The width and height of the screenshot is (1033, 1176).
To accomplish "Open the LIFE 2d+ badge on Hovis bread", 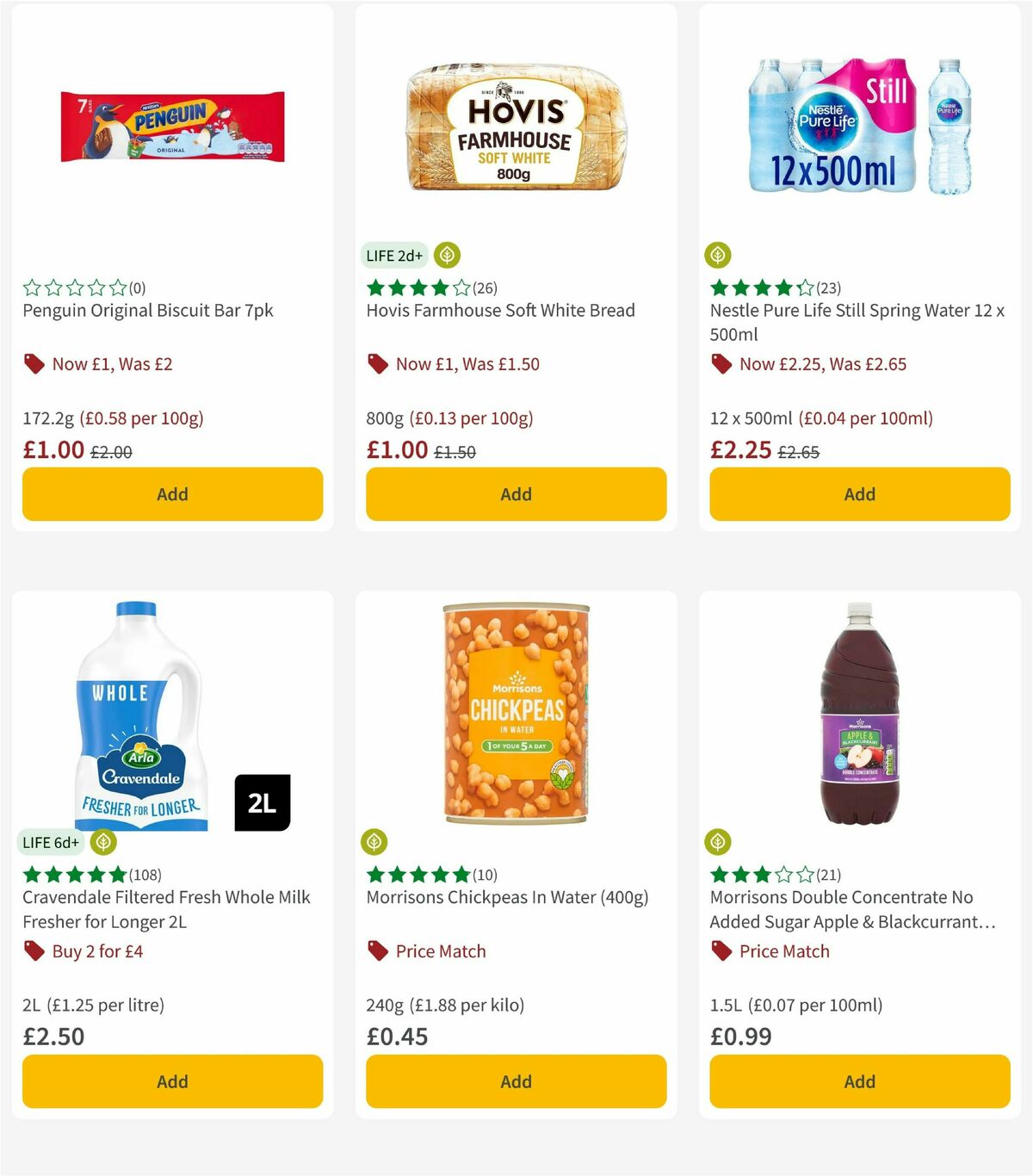I will coord(393,255).
